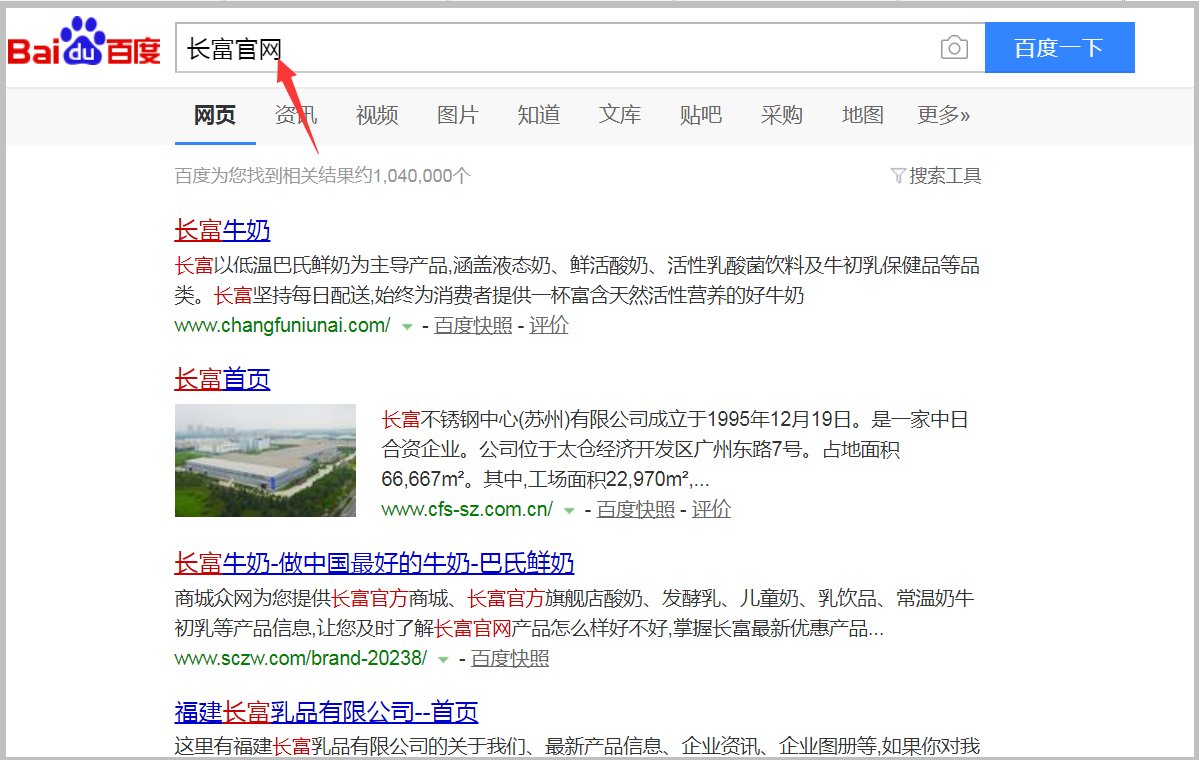This screenshot has height=760, width=1199.
Task: Switch to the 图片 tab
Action: pos(457,115)
